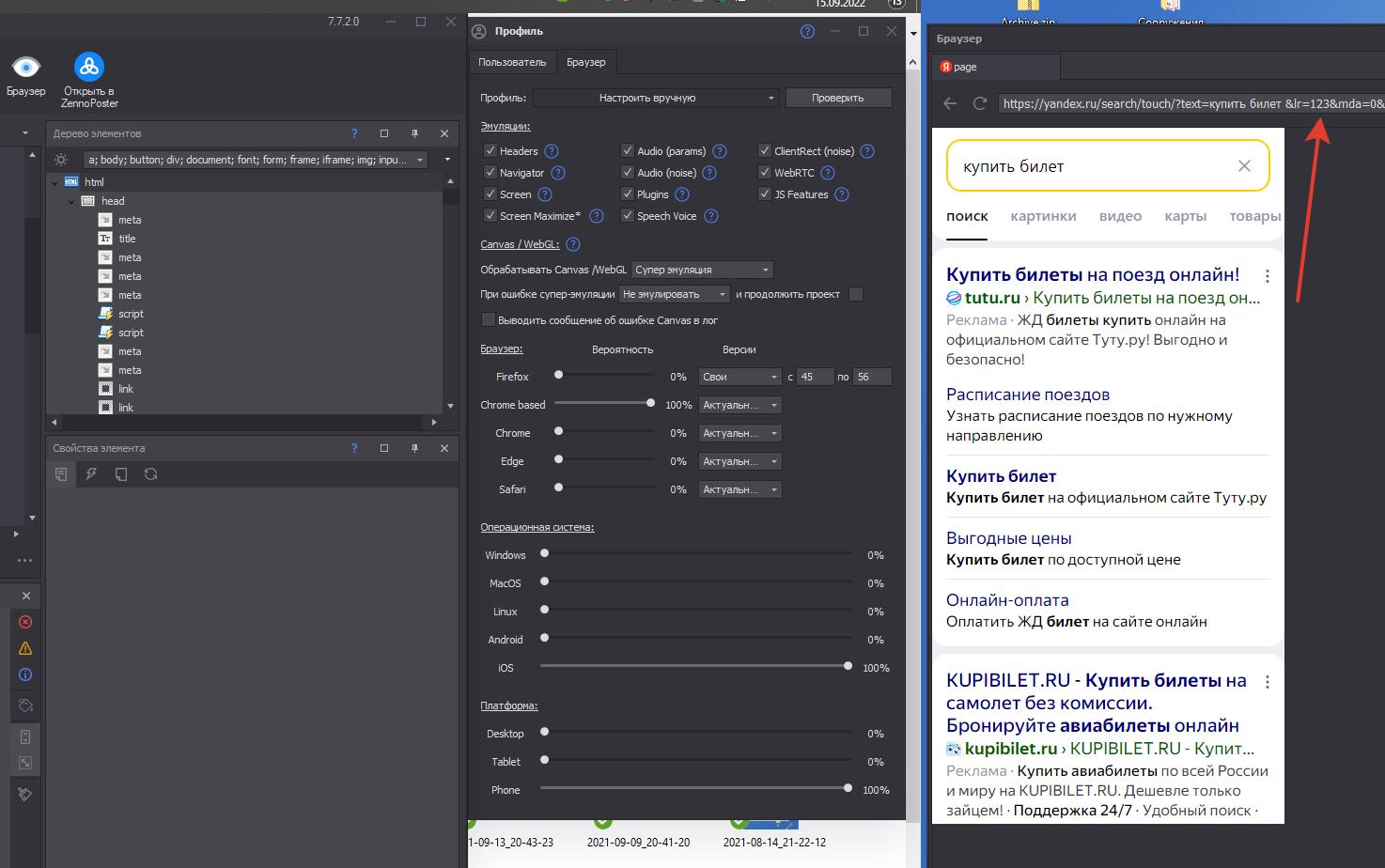
Task: Click Открыть в ZennoPoster icon
Action: (89, 67)
